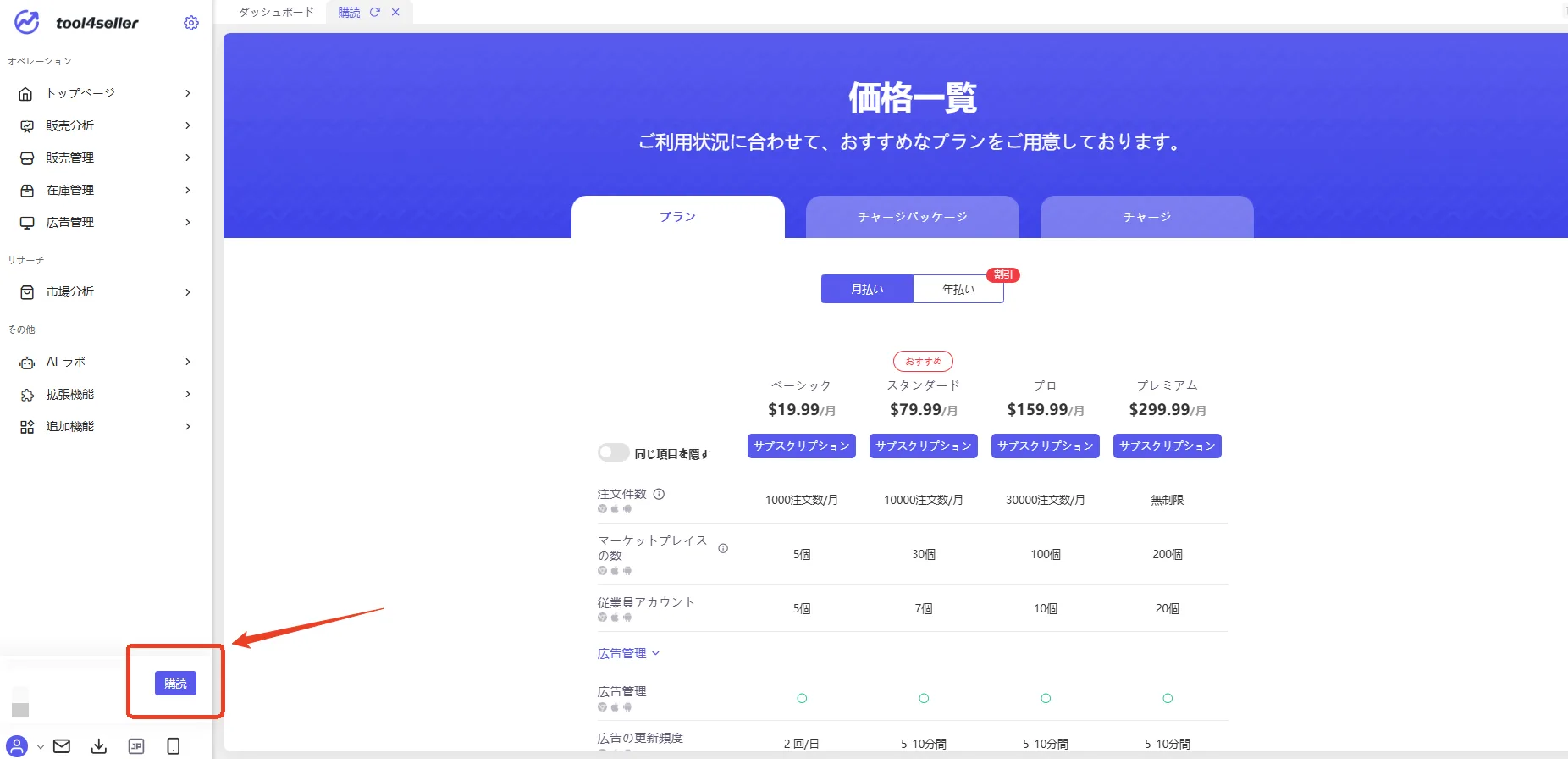Image resolution: width=1568 pixels, height=759 pixels.
Task: Expand 拡張機能 submenu arrow
Action: [188, 394]
